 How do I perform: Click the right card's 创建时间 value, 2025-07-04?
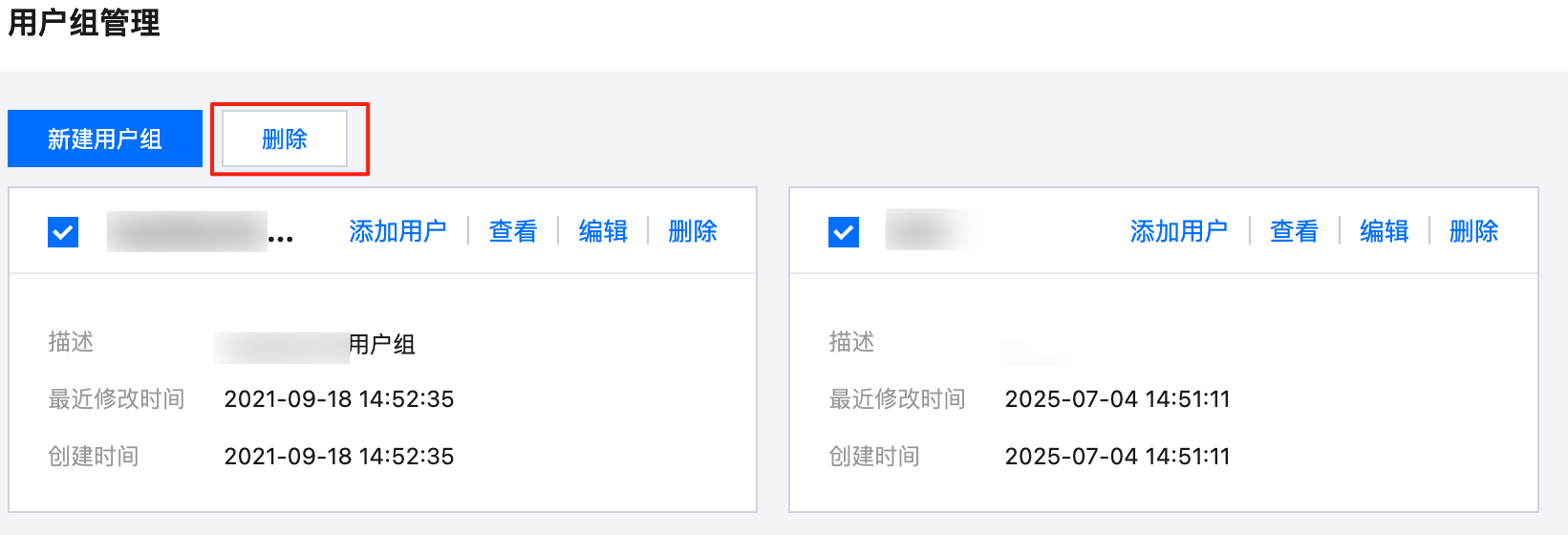(1118, 457)
